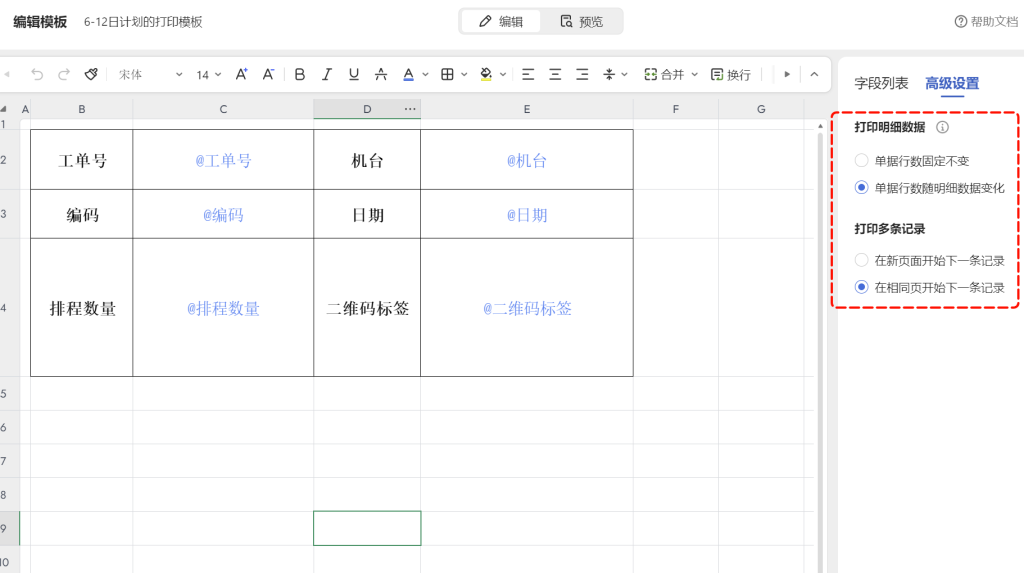Select 在相同页开始下一条记录 radio option
Image resolution: width=1024 pixels, height=573 pixels.
click(861, 287)
